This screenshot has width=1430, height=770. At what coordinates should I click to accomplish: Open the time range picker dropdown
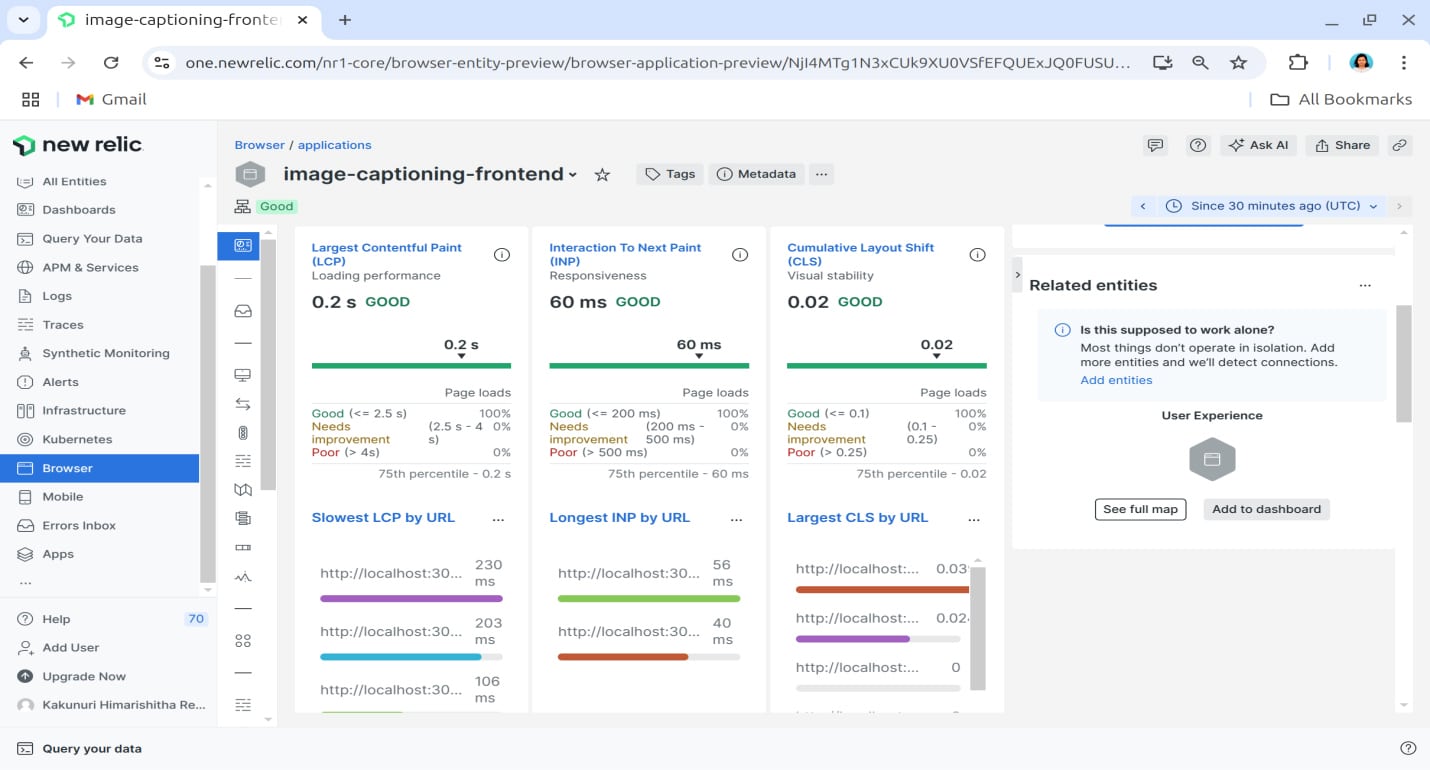point(1272,206)
